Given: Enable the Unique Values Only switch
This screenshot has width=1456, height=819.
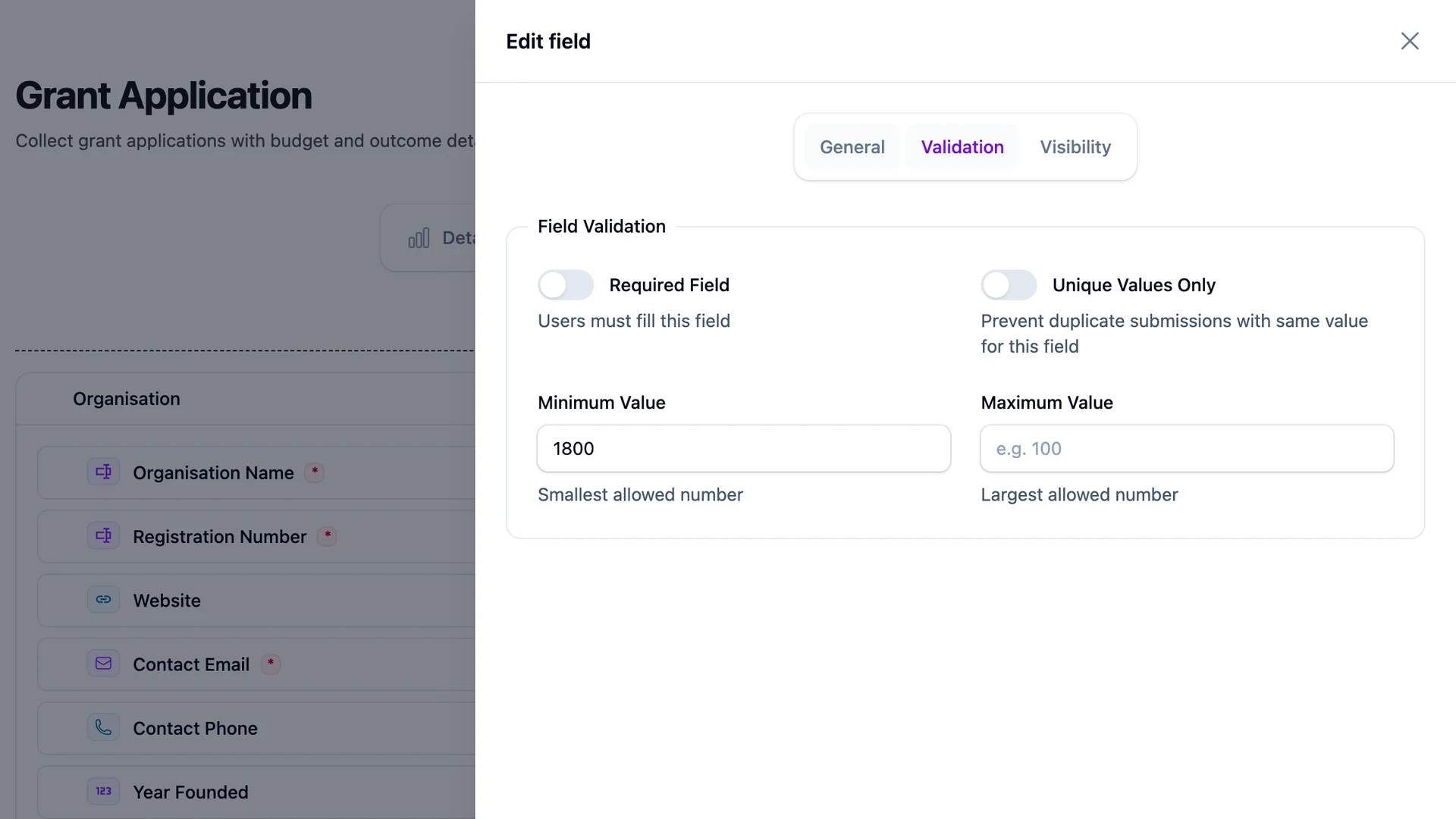Looking at the screenshot, I should [x=1009, y=285].
